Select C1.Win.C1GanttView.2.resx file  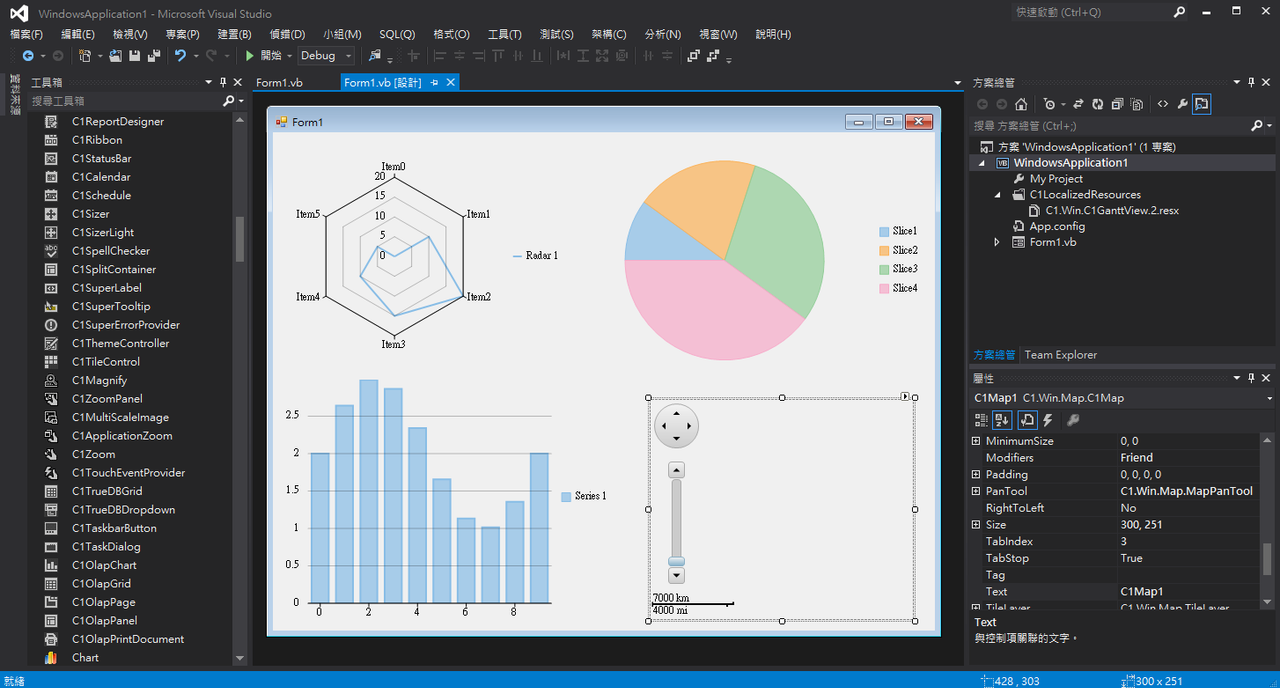1112,211
